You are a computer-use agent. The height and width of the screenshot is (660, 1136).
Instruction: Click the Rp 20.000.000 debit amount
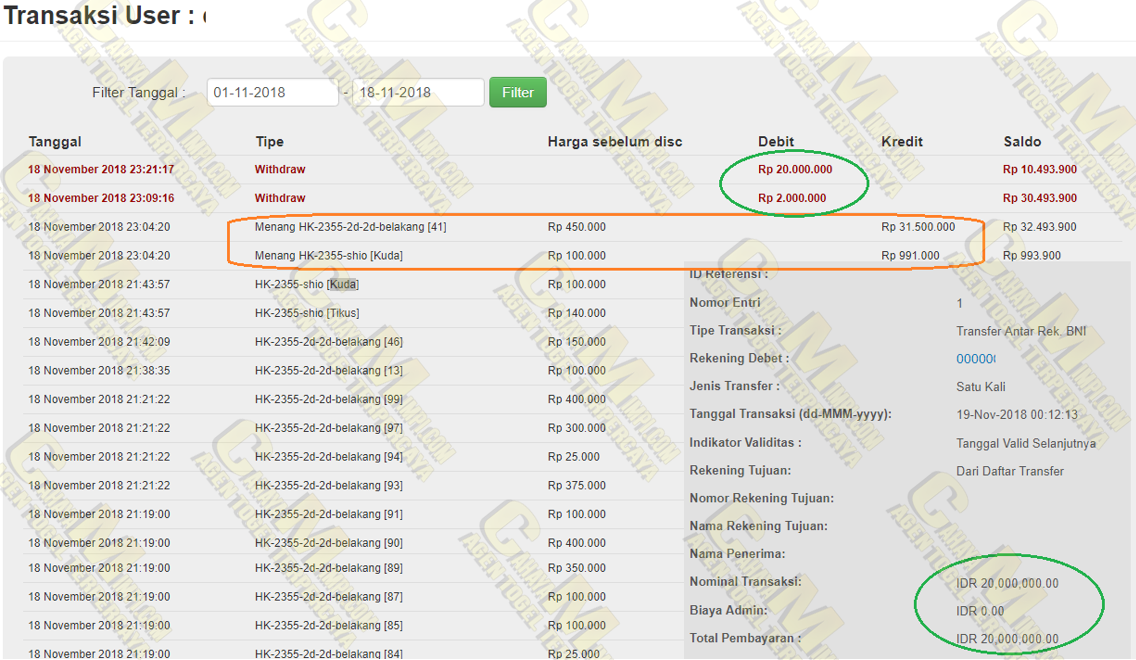click(x=795, y=170)
